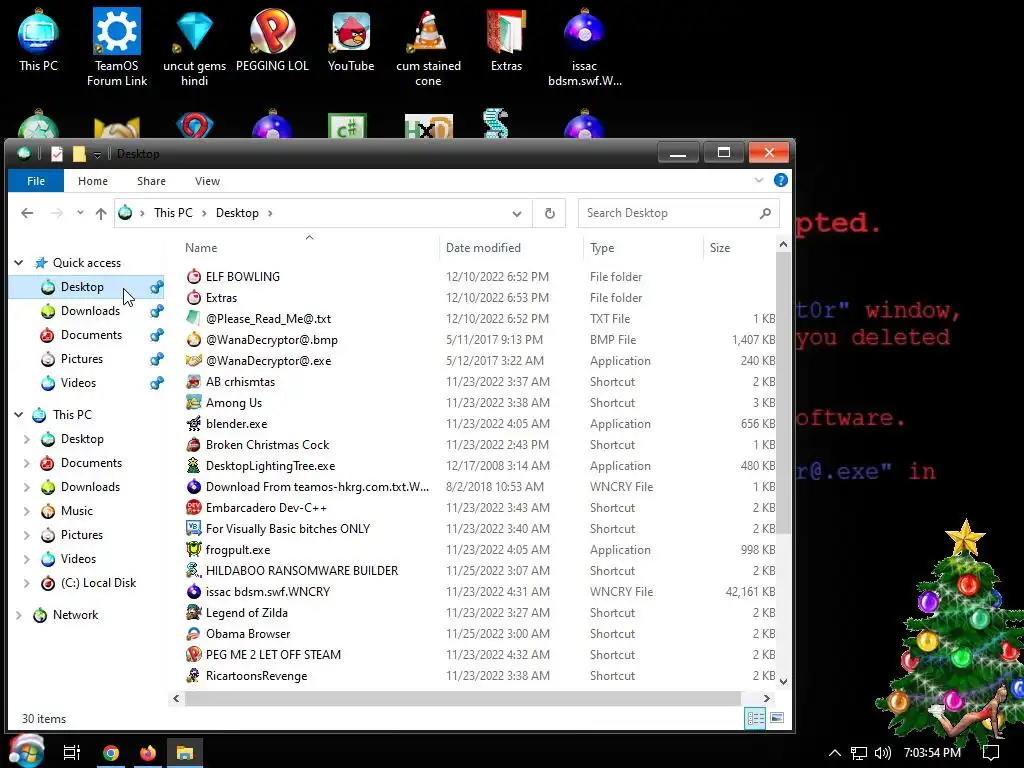Click the YouTube Angry Birds desktop icon
Screen dimensions: 1024x768
pyautogui.click(x=351, y=40)
